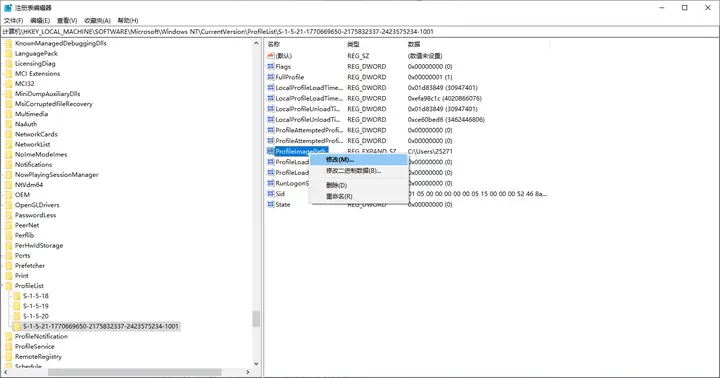Choose 重命名(R) from the context menu
Viewport: 720px width, 378px height.
[360, 197]
